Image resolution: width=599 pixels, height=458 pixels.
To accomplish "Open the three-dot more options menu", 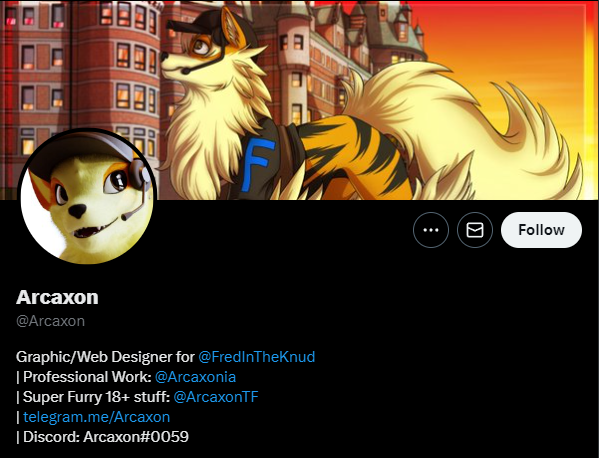I will coord(431,230).
